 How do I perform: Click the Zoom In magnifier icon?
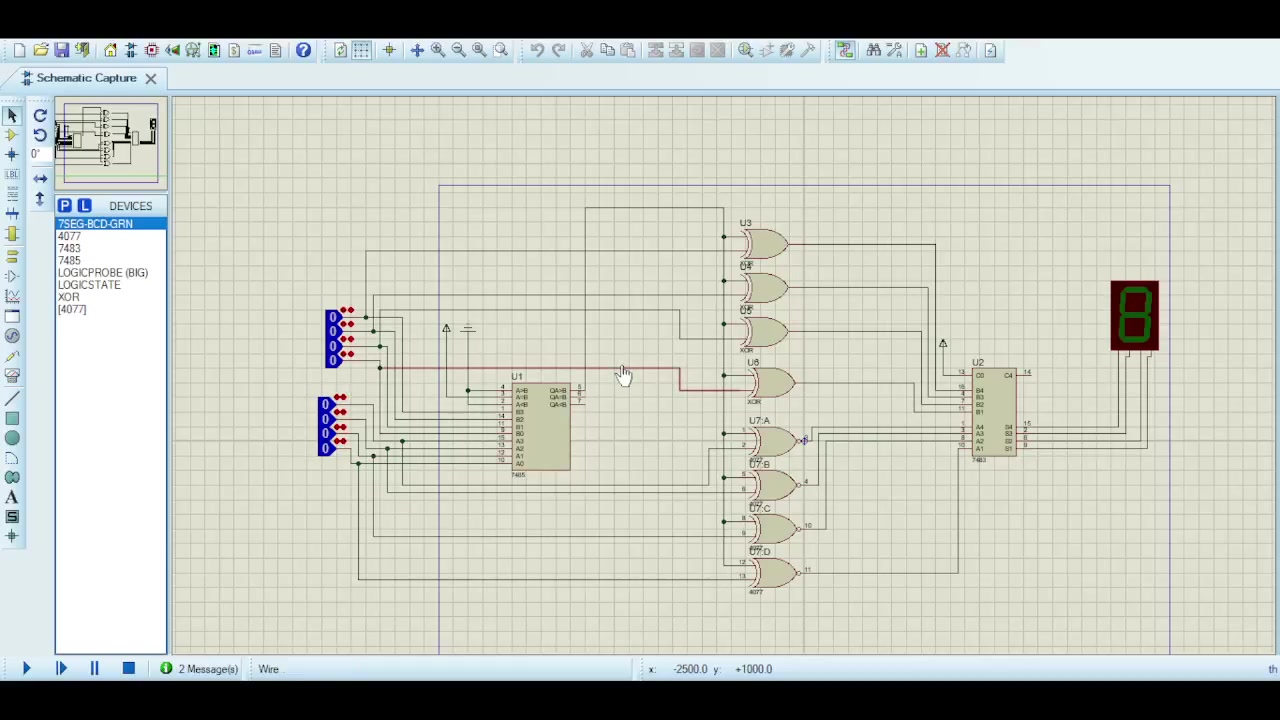[x=438, y=50]
